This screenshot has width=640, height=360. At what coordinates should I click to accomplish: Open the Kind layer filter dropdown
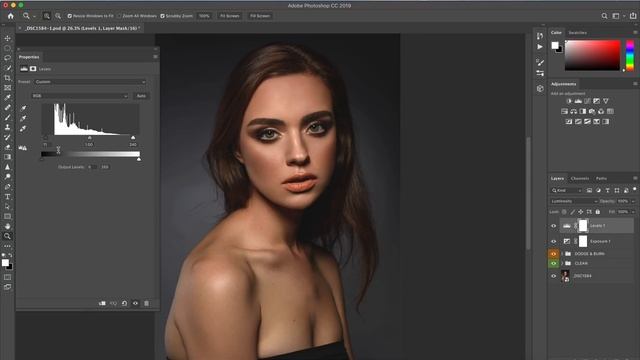coord(567,191)
